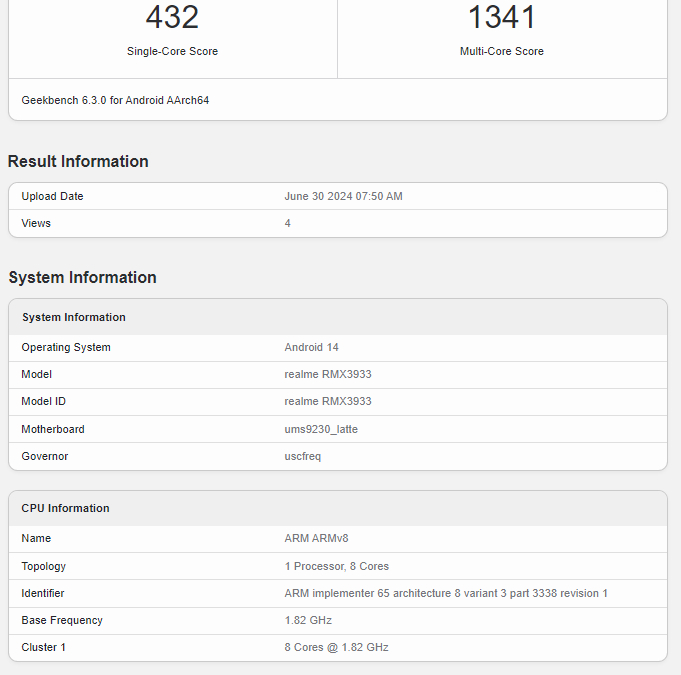Click the multi-core score 1341
Viewport: 681px width, 675px height.
pos(502,17)
